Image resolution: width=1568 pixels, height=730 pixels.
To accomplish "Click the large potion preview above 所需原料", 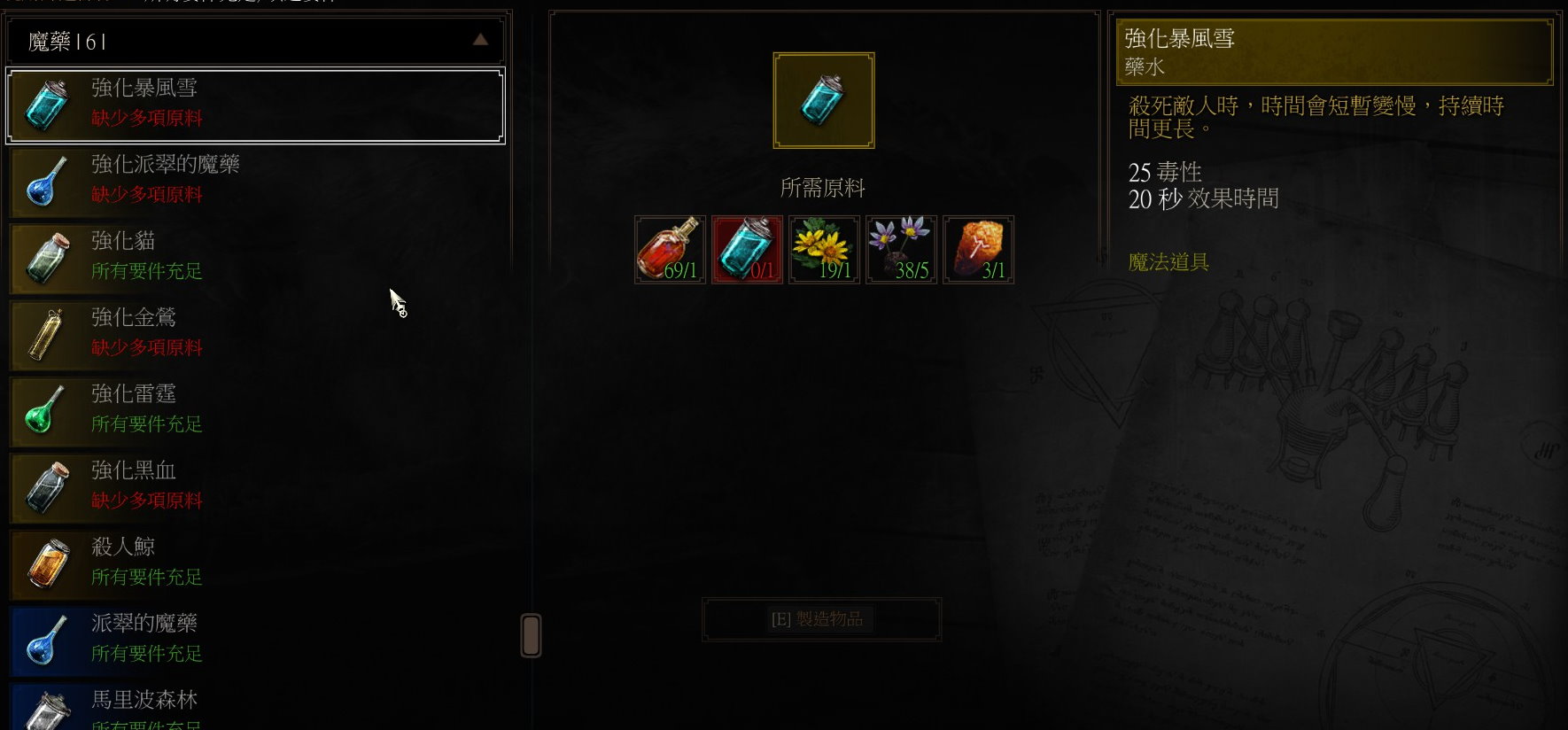I will click(824, 100).
